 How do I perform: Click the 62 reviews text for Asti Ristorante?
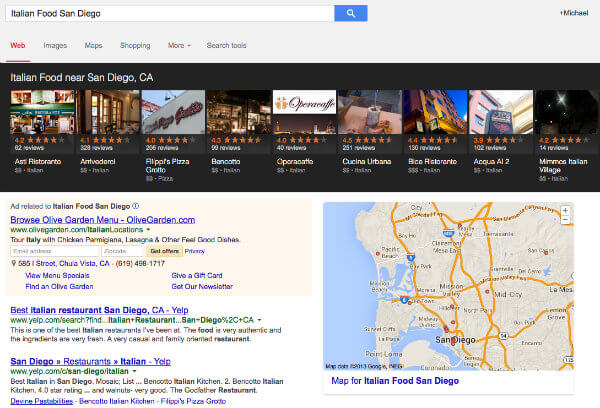[29, 148]
